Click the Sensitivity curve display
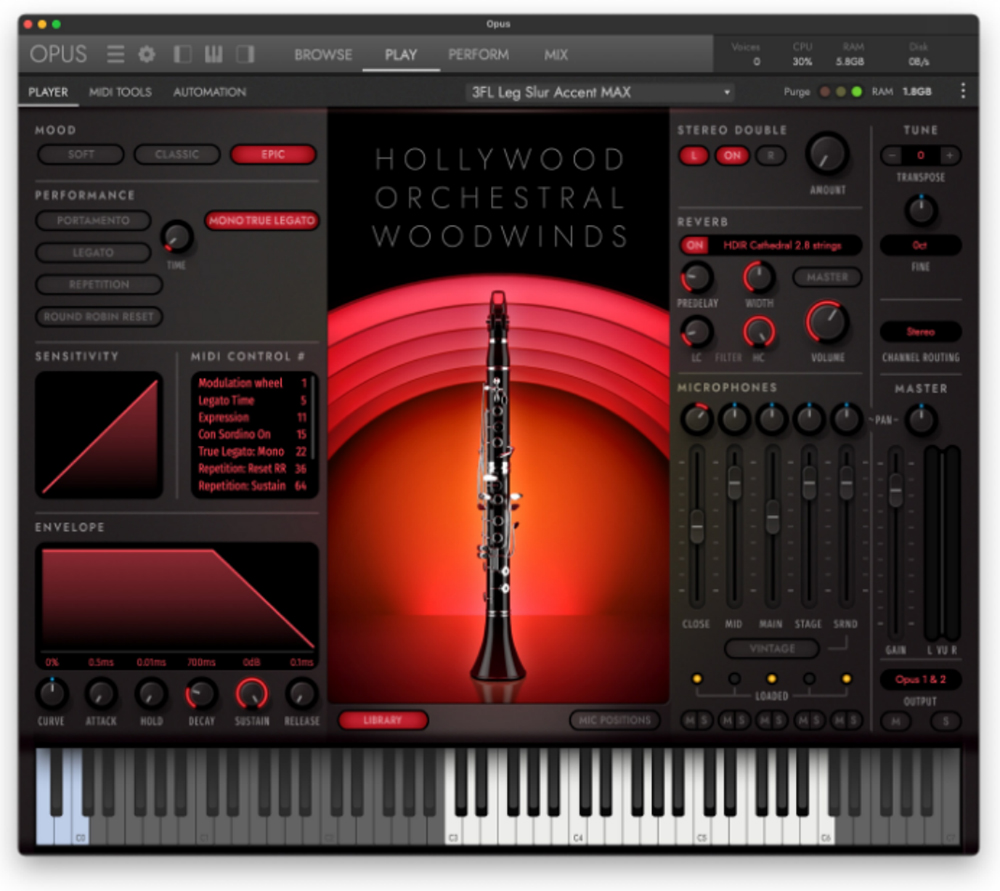Image resolution: width=1000 pixels, height=891 pixels. point(99,435)
